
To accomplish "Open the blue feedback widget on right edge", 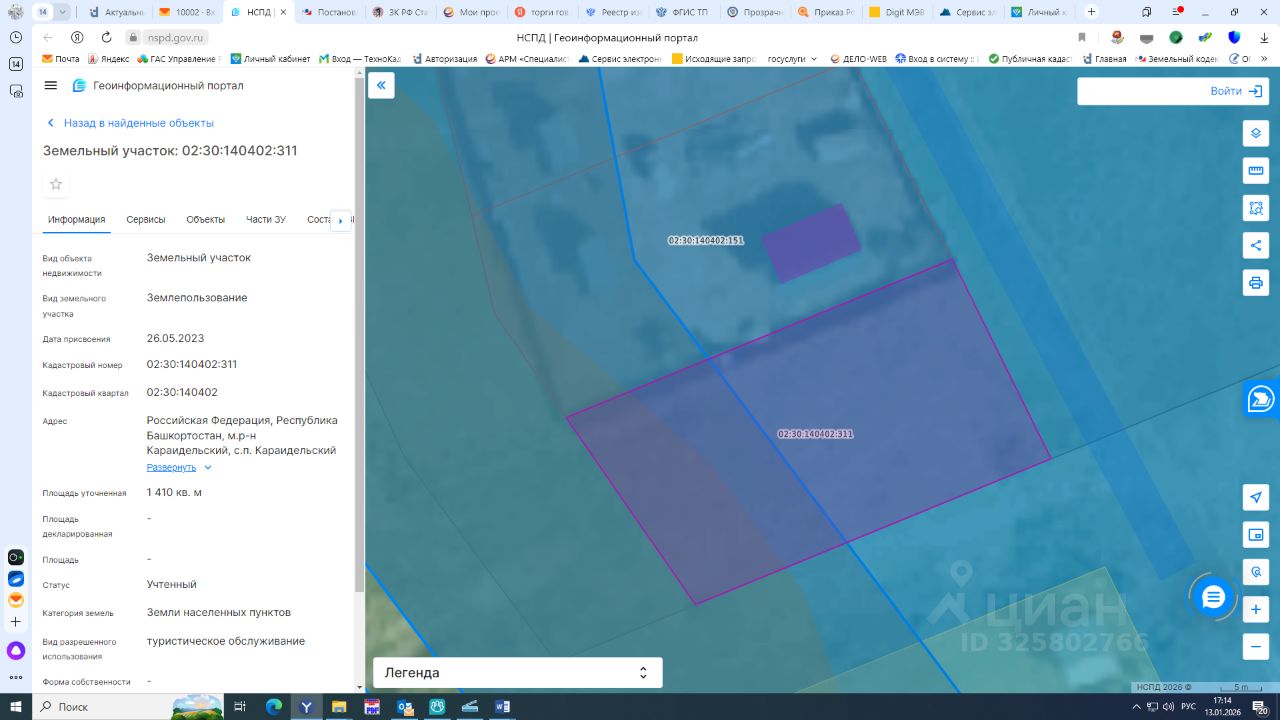I will tap(1262, 399).
